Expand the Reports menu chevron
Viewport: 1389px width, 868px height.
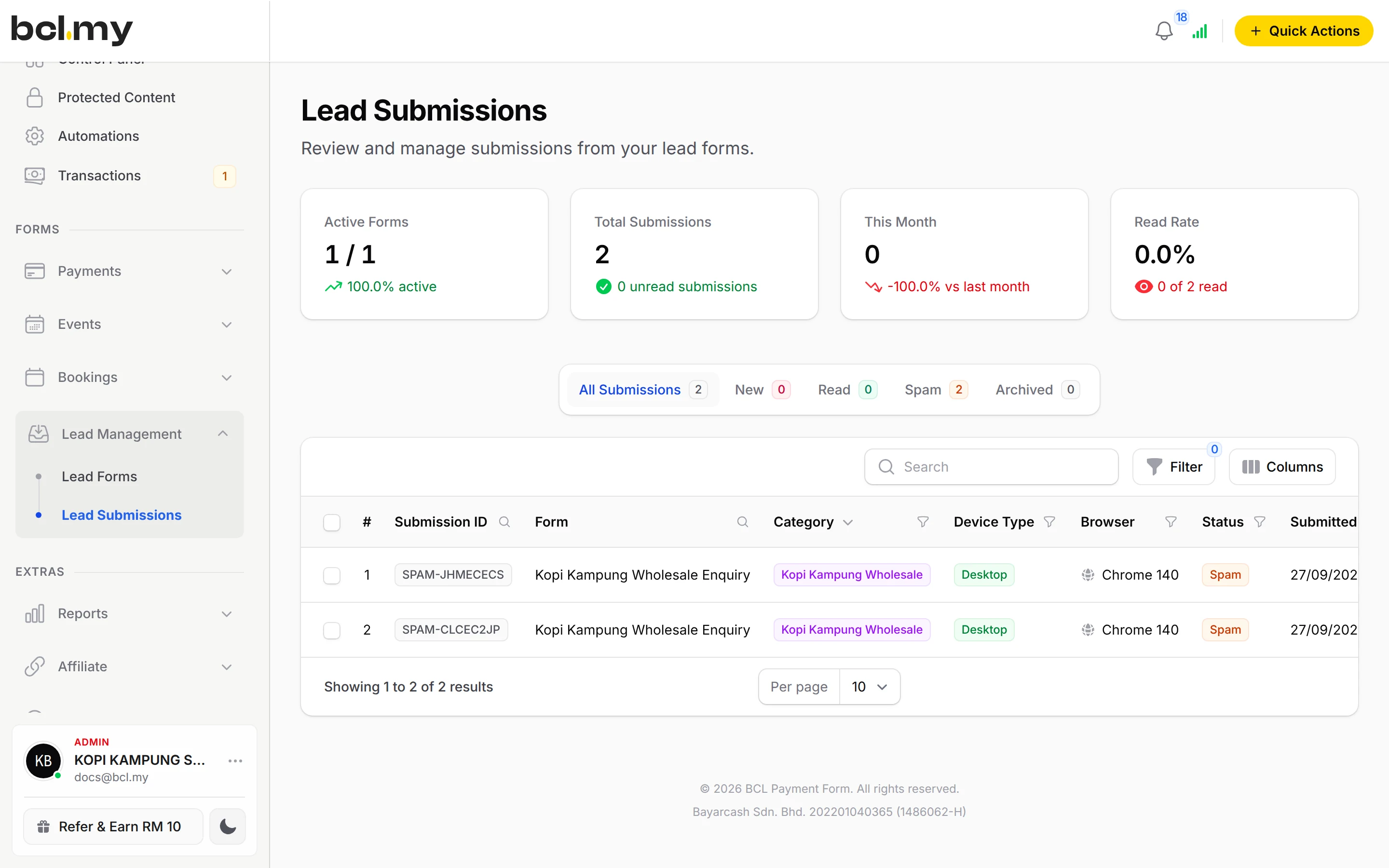[227, 614]
